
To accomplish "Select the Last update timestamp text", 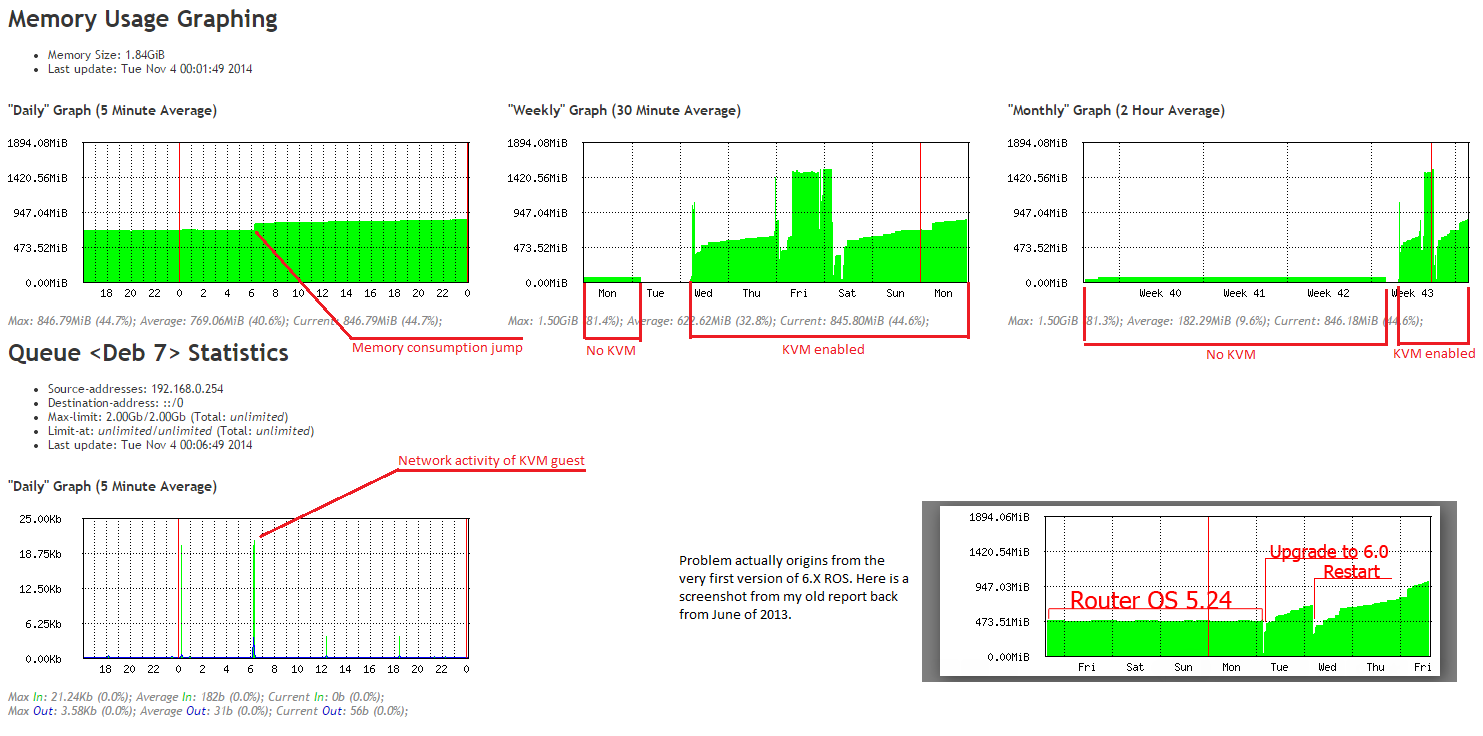I will click(x=146, y=69).
